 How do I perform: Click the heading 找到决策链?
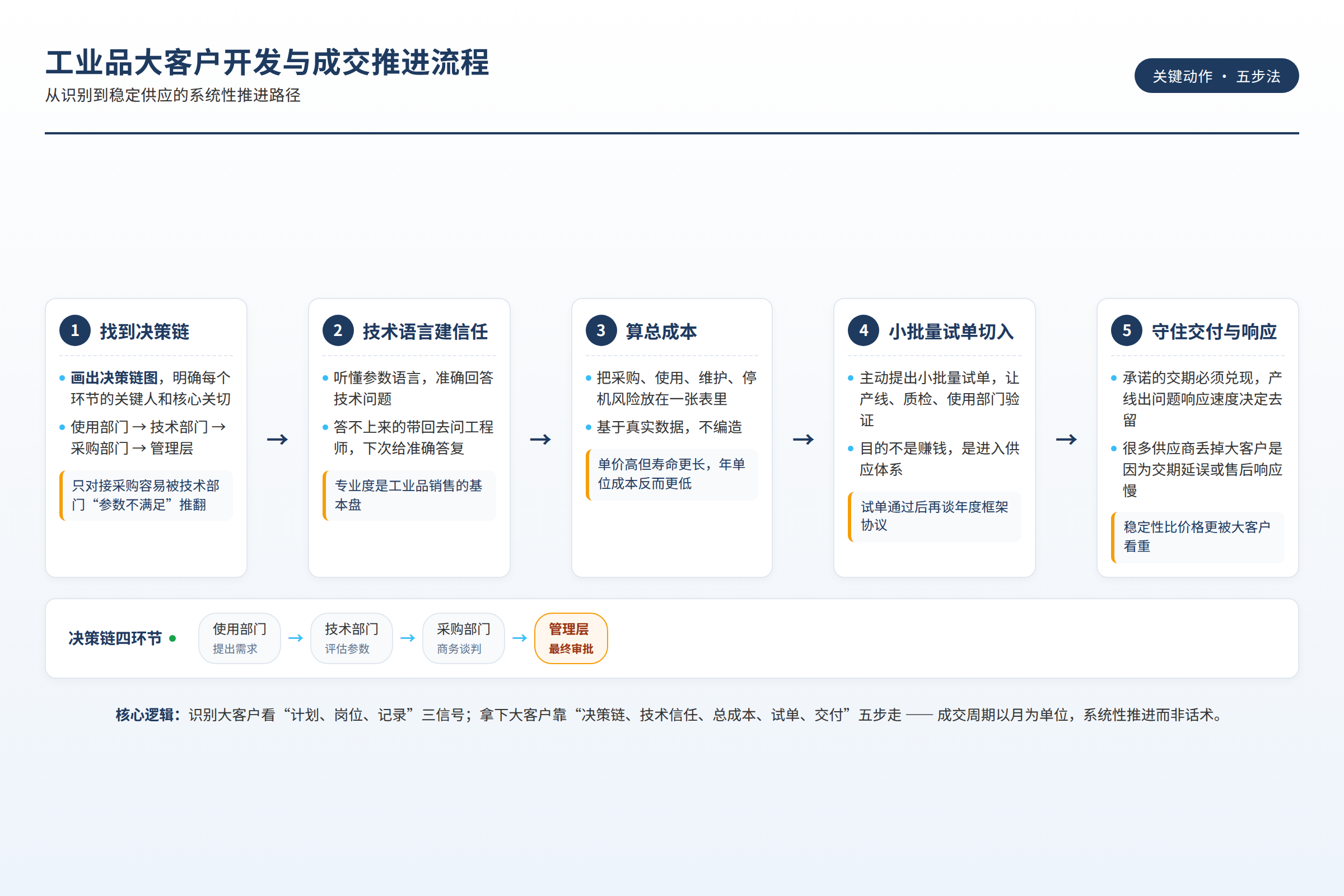click(x=144, y=332)
